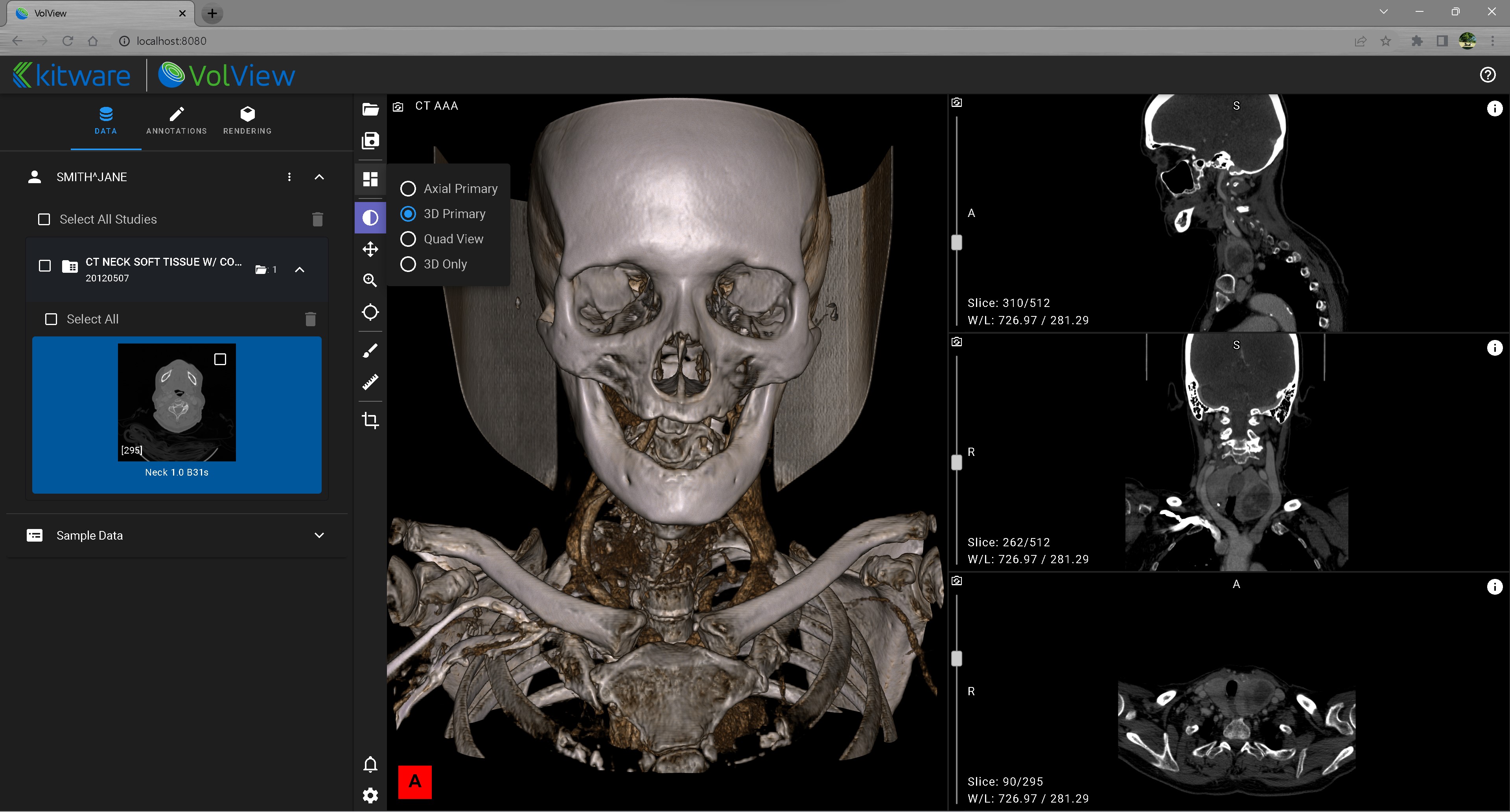Choose the Quad View layout
1510x812 pixels.
[x=442, y=239]
